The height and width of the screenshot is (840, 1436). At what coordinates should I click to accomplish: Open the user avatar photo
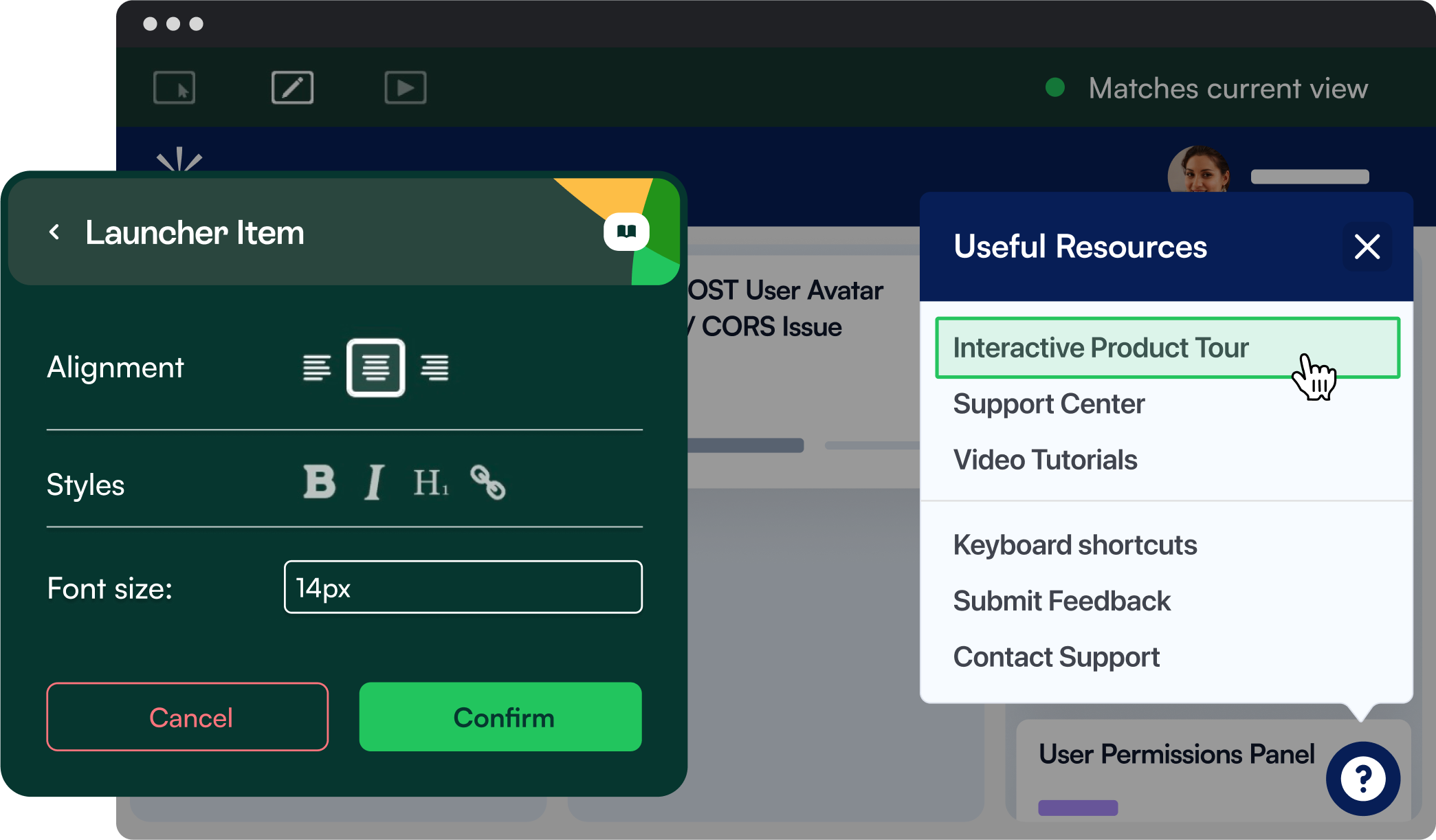pos(1199,170)
